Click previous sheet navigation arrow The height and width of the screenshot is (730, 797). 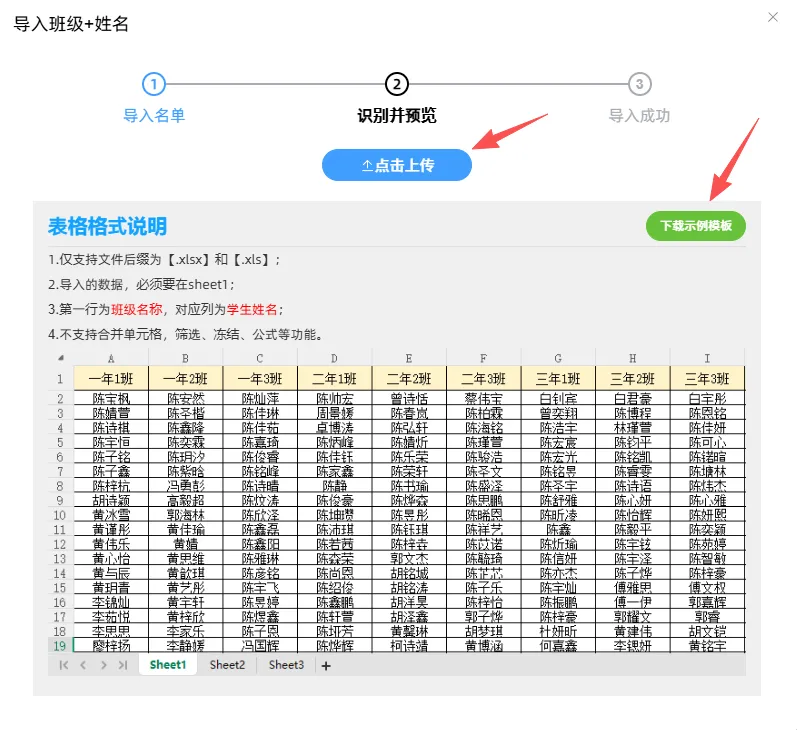83,665
